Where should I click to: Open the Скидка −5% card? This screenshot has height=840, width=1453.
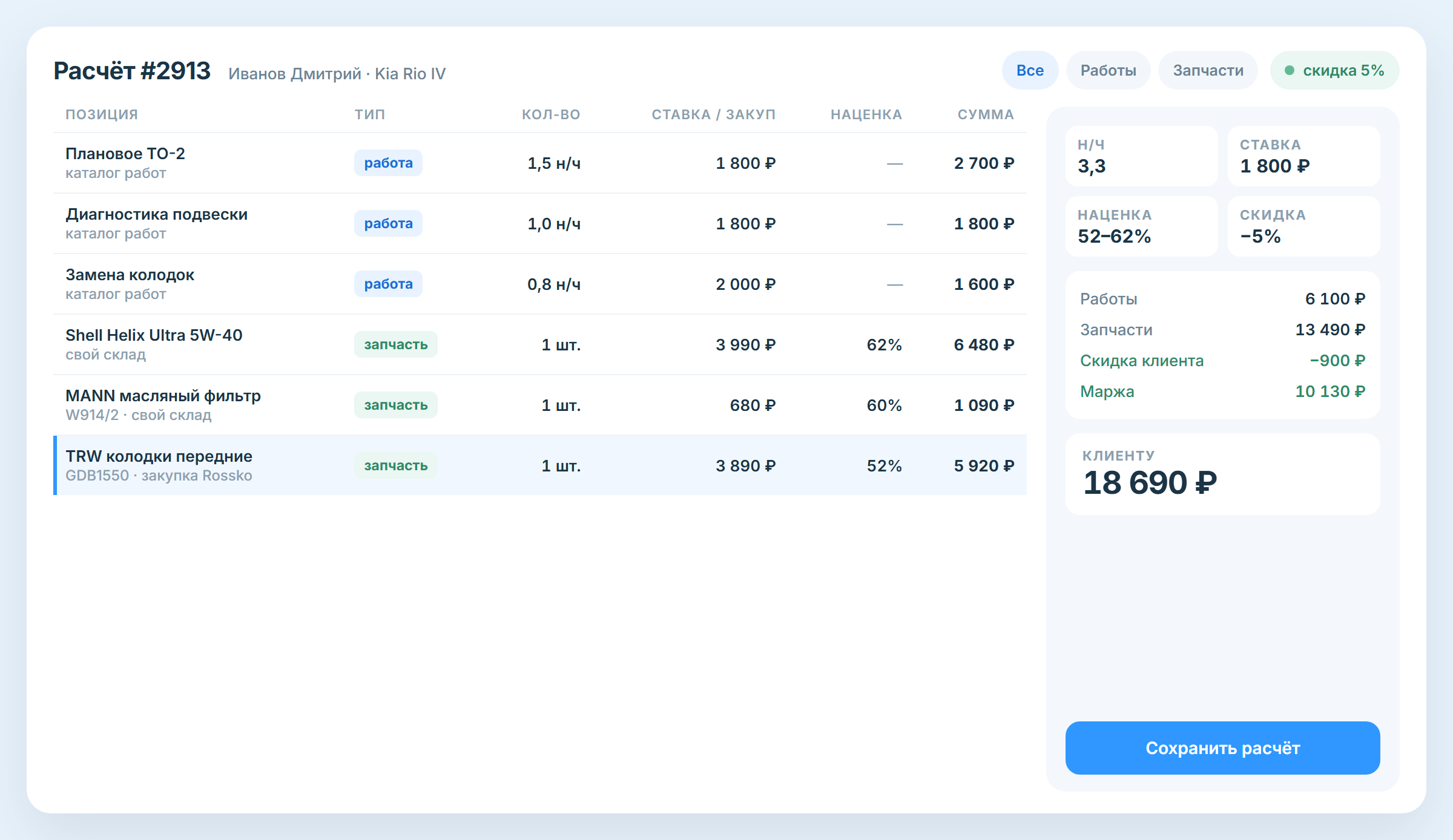tap(1303, 226)
